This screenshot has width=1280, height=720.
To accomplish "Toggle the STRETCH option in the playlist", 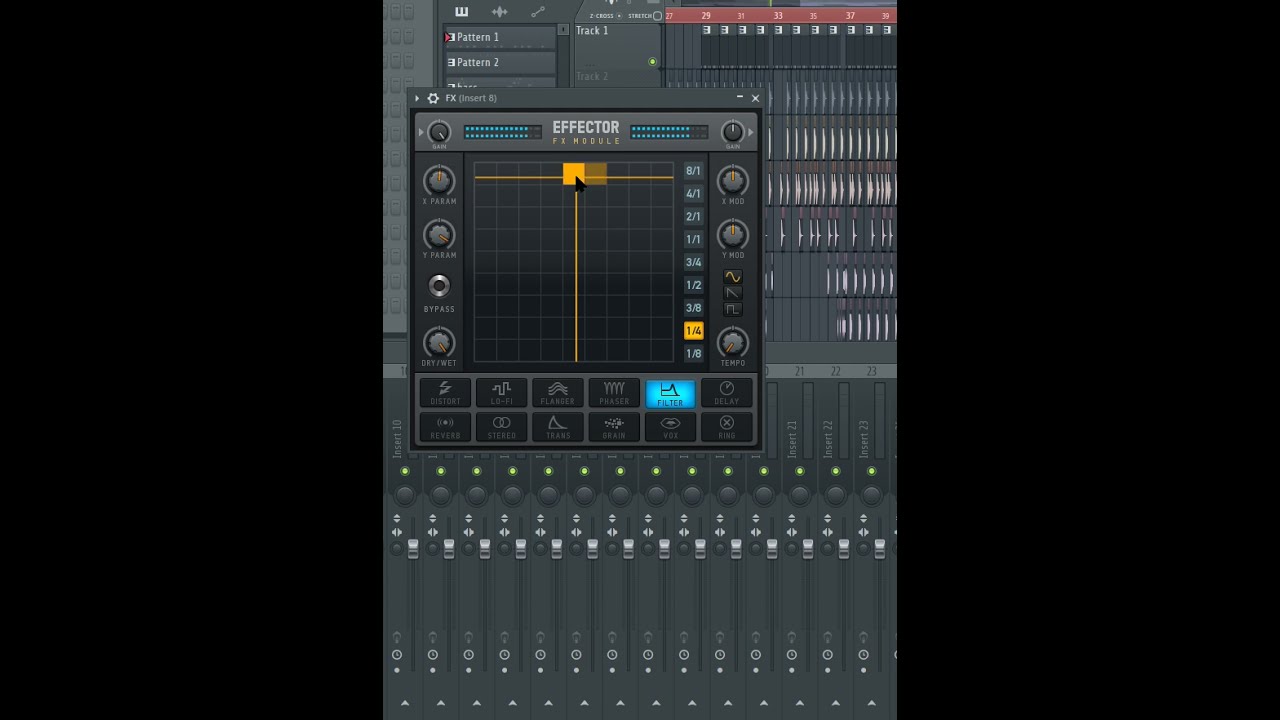I will click(x=657, y=16).
